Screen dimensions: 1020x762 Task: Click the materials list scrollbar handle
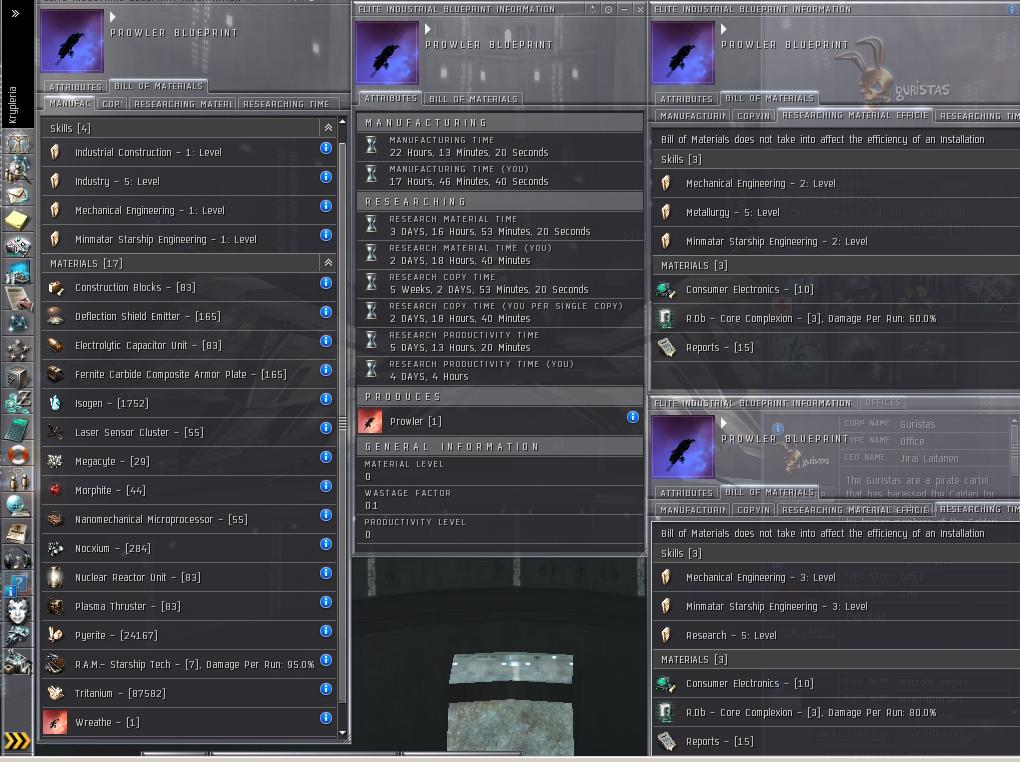(x=343, y=423)
